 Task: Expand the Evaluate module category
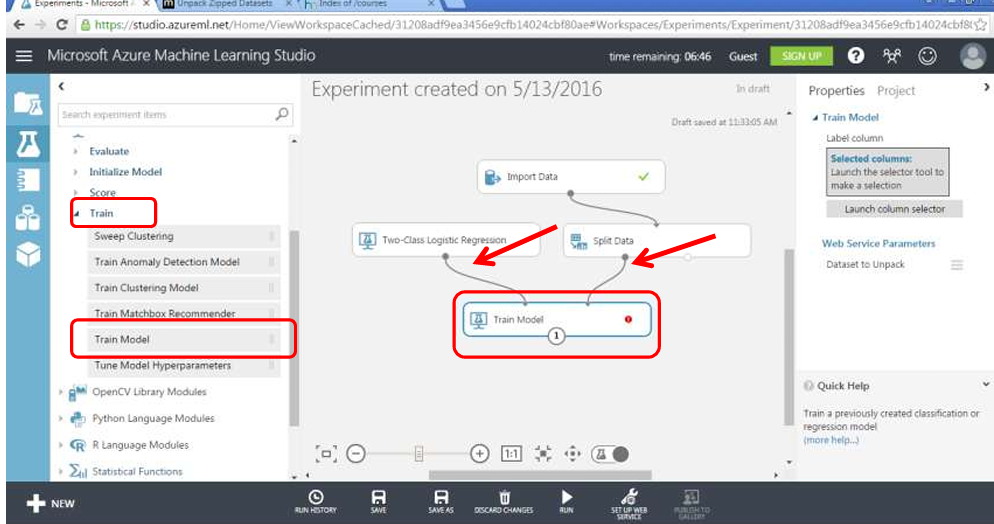pos(77,151)
